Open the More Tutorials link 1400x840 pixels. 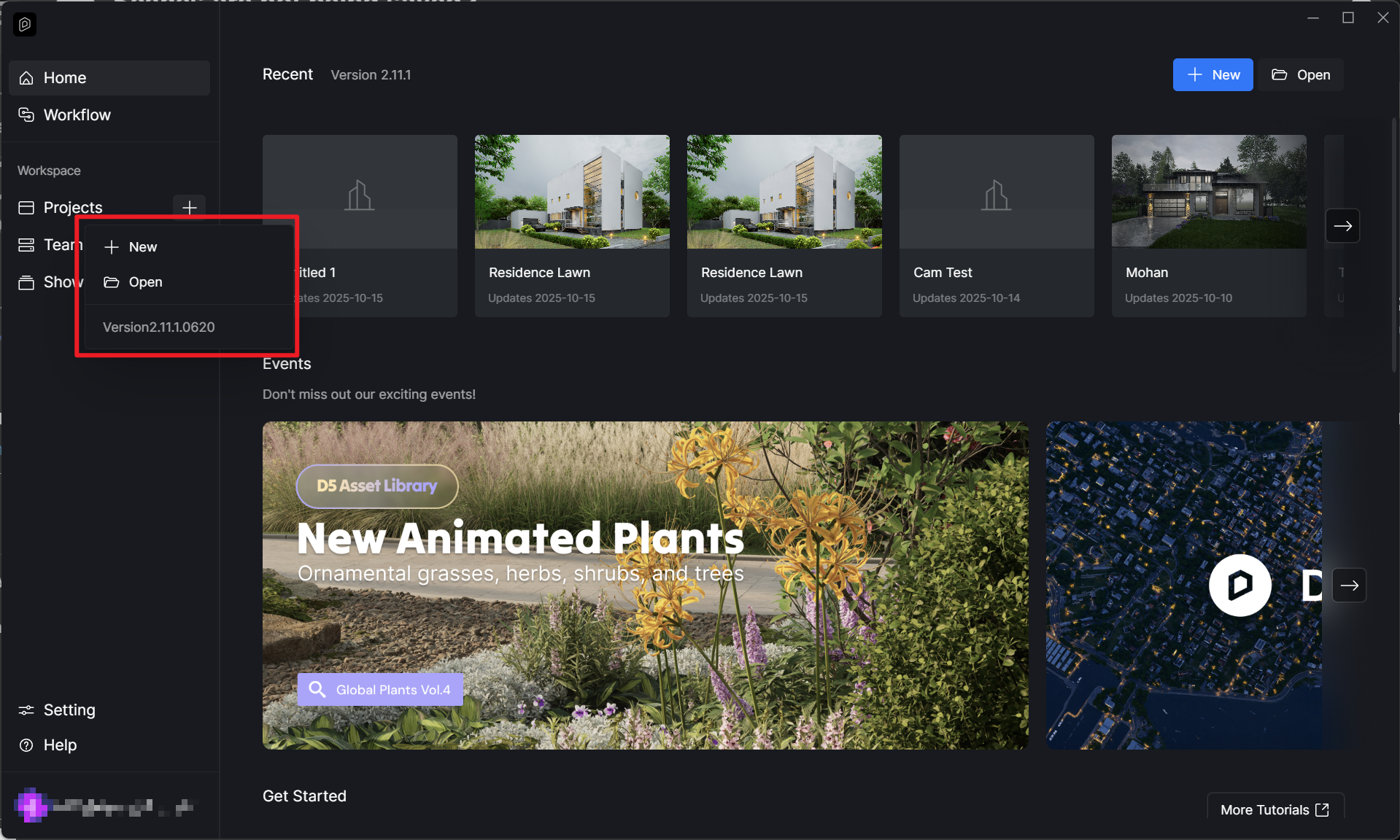point(1274,810)
